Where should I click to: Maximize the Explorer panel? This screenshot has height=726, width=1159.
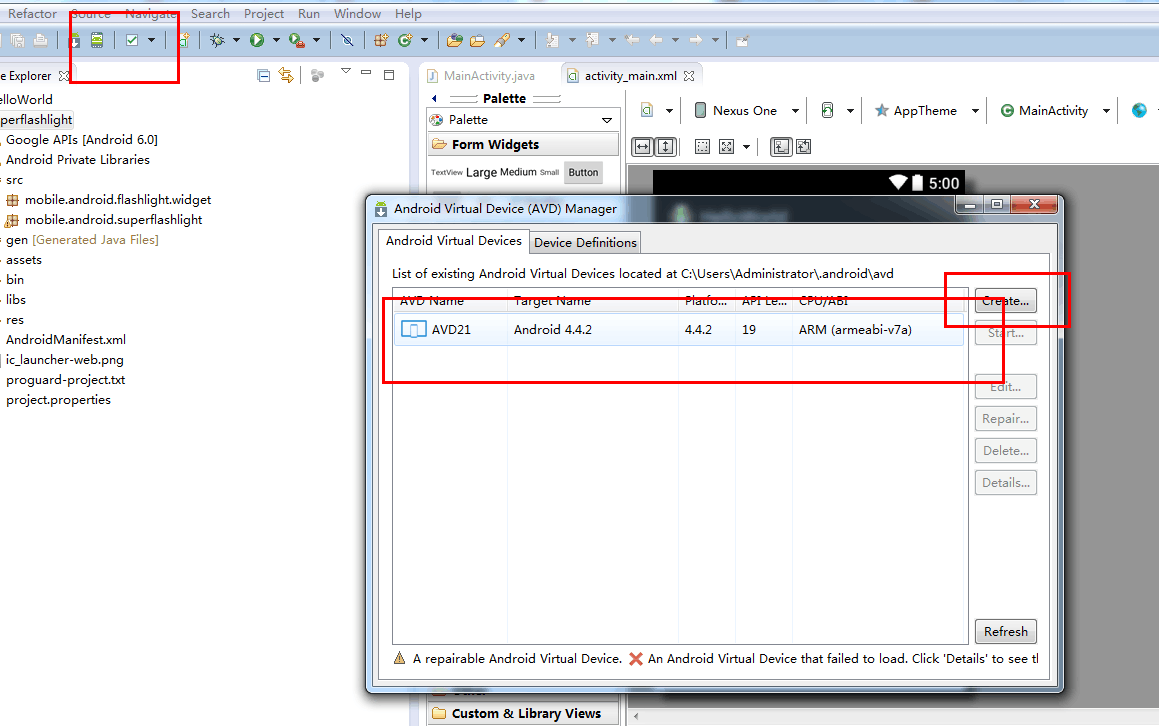click(390, 75)
